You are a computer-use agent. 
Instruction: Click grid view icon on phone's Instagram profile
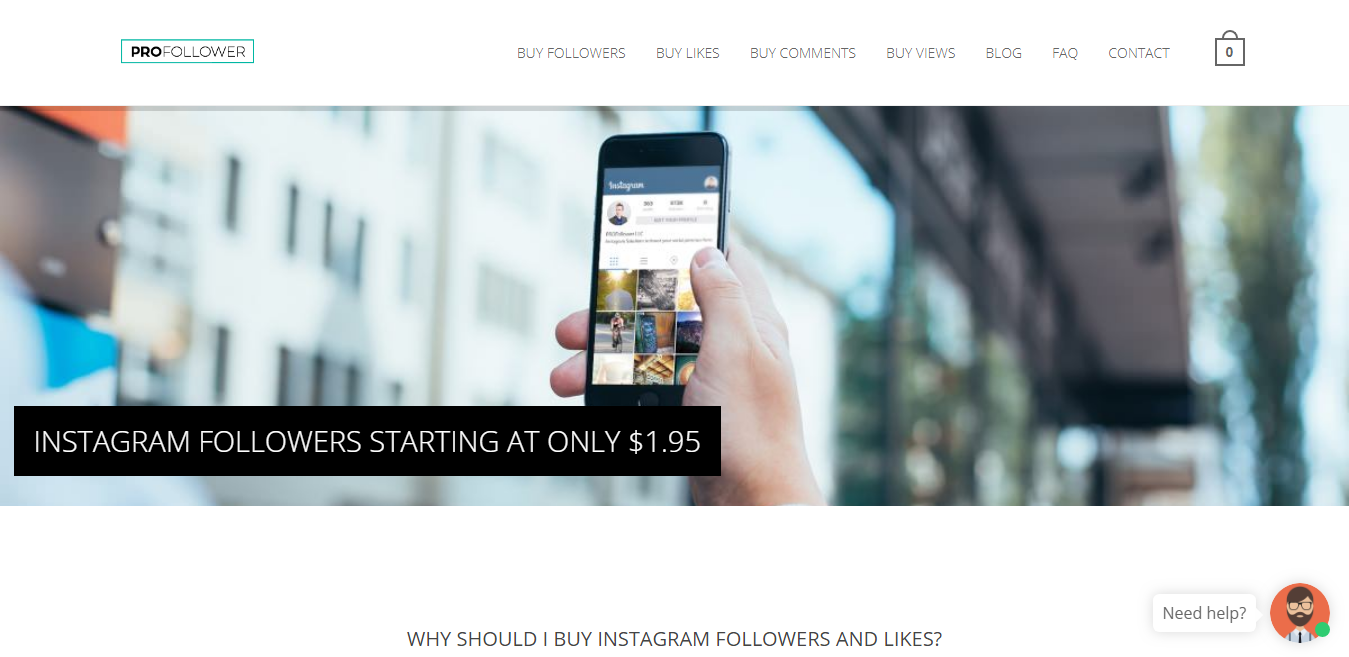point(614,261)
